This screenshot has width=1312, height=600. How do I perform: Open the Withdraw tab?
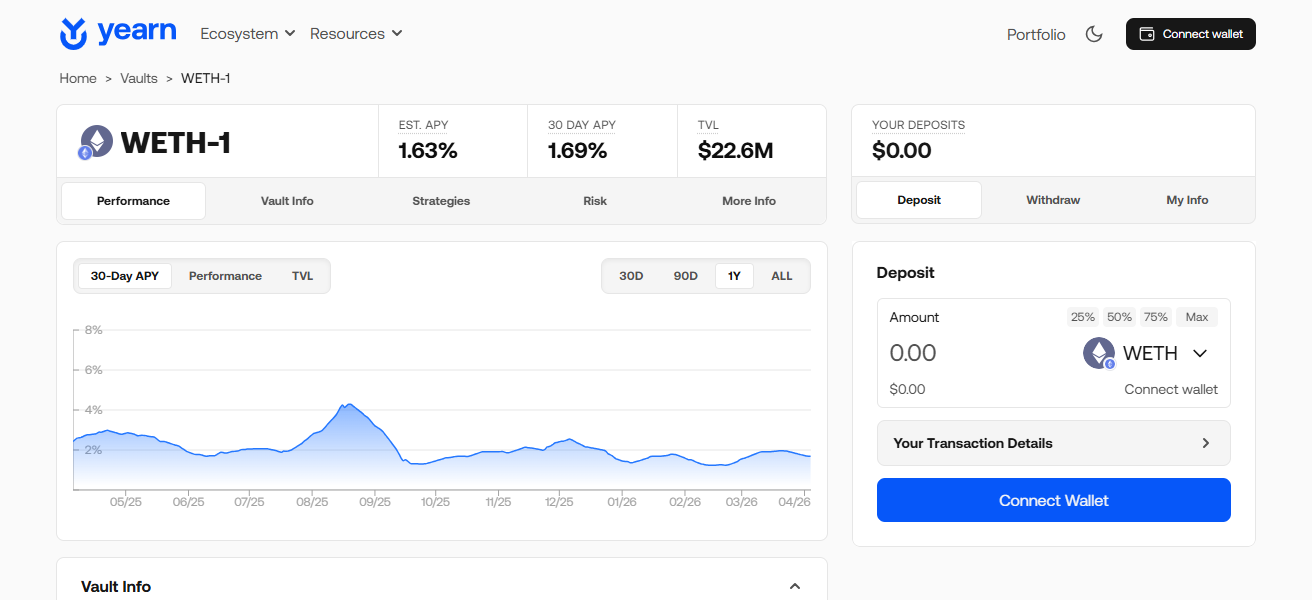[1053, 200]
